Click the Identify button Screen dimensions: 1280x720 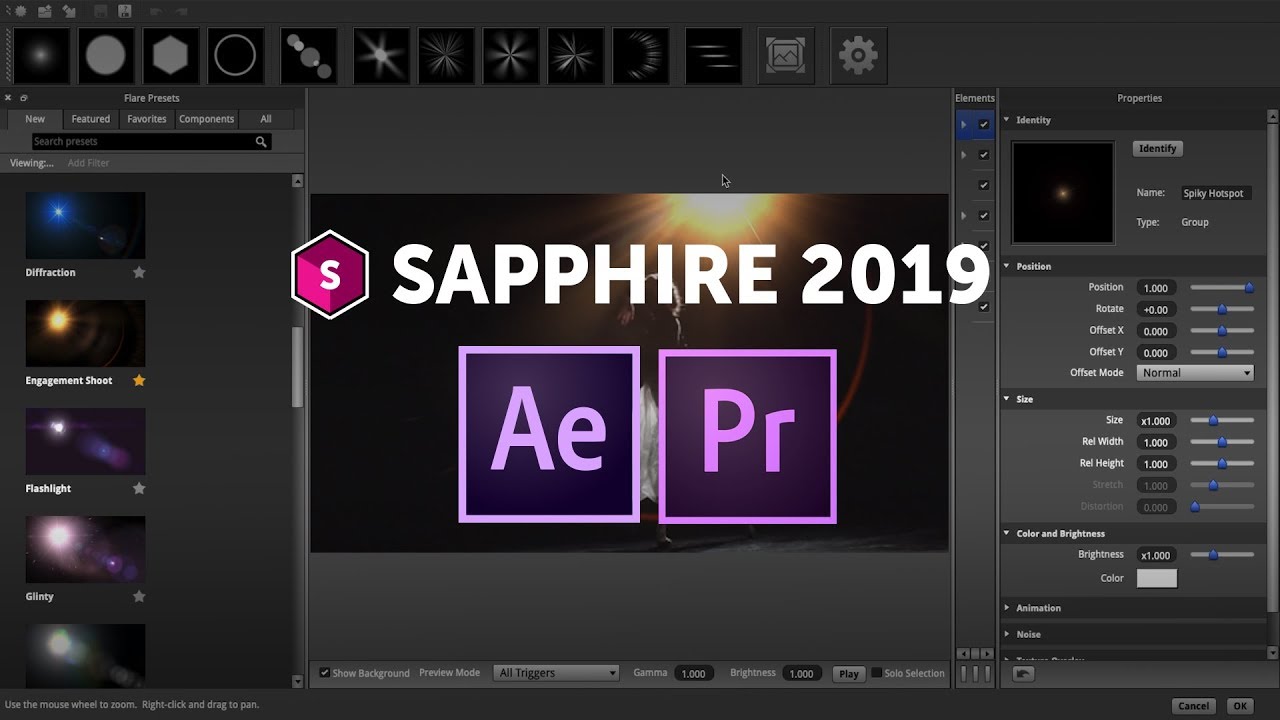pyautogui.click(x=1158, y=148)
